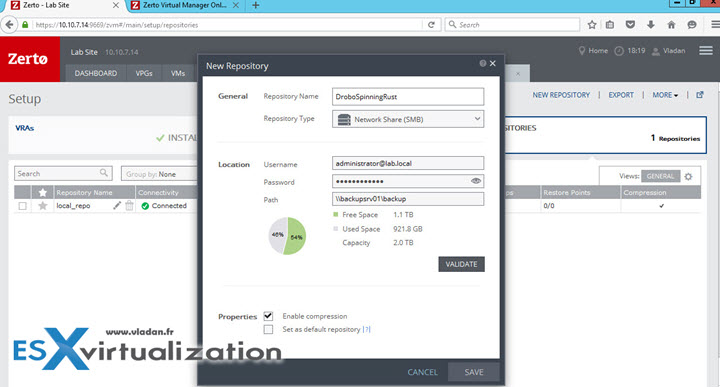Screen dimensions: 720x387
Task: Click the browser back arrow button
Action: tap(9, 25)
